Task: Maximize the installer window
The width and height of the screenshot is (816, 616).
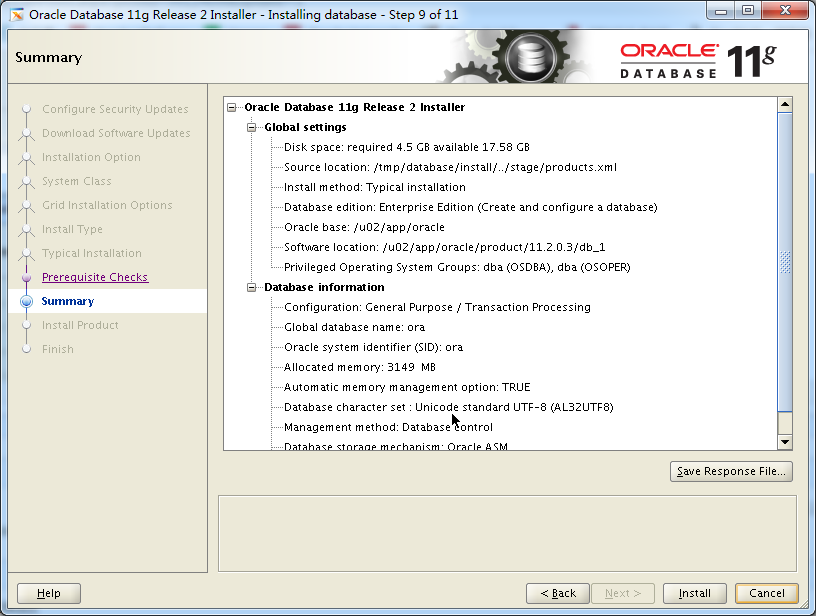Action: pyautogui.click(x=748, y=11)
